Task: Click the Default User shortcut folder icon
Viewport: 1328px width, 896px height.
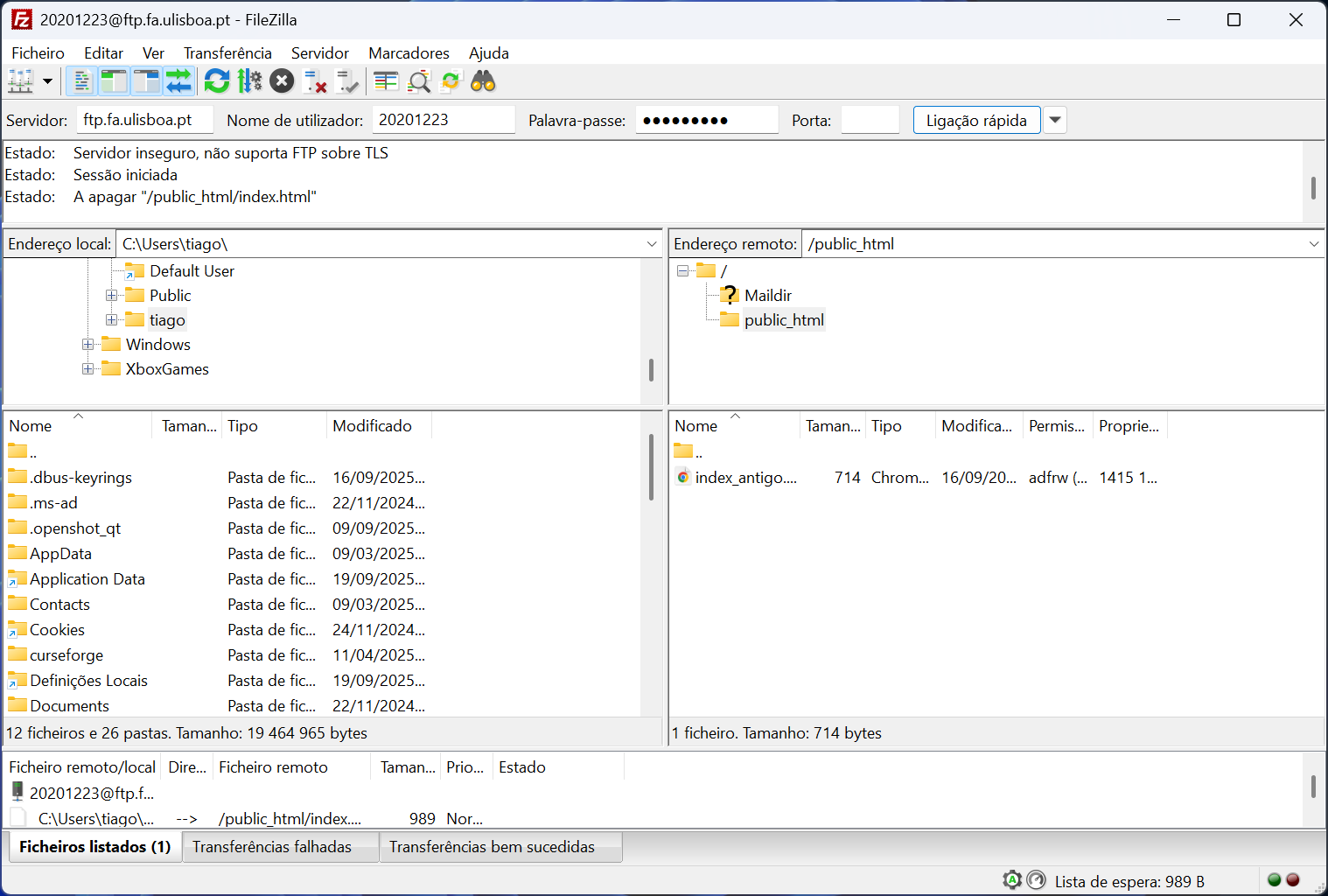Action: tap(134, 270)
